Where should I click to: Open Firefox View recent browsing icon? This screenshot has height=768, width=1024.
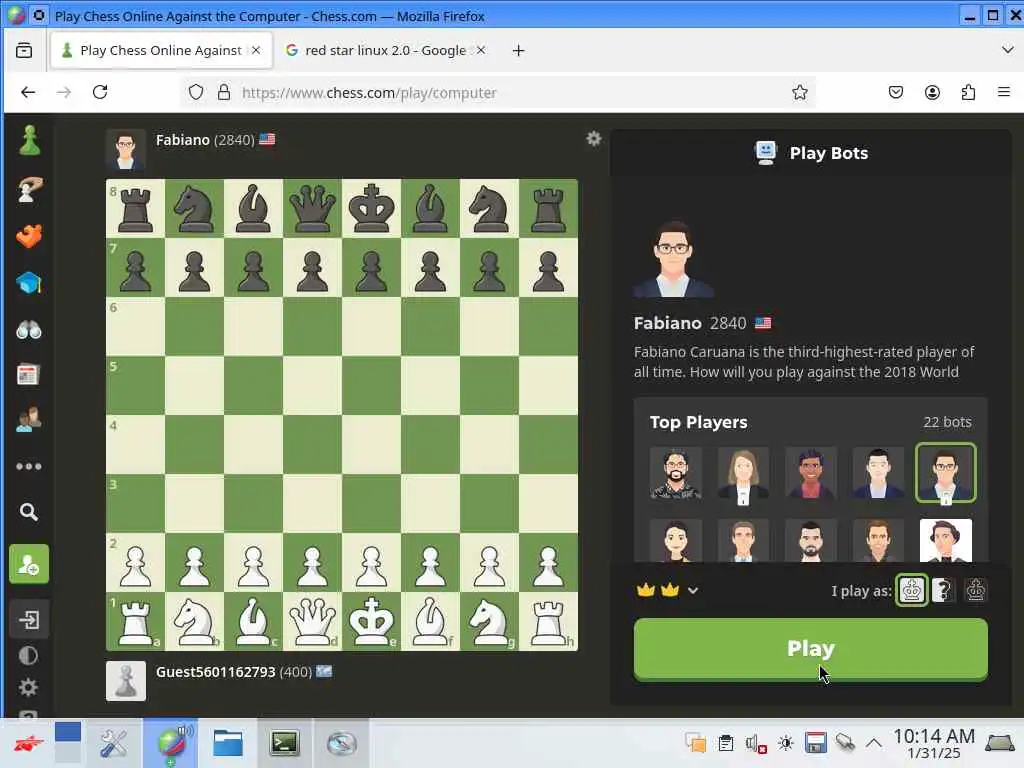point(24,50)
